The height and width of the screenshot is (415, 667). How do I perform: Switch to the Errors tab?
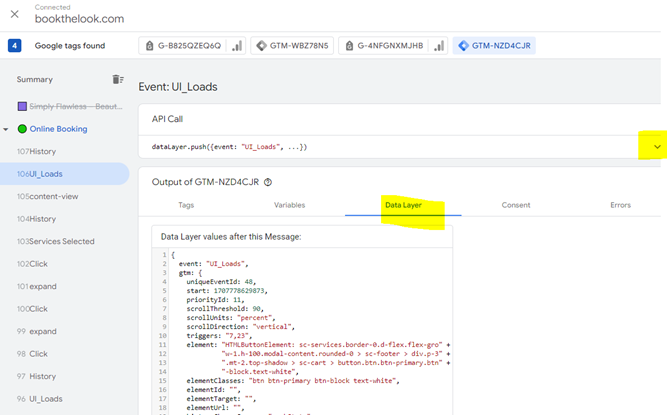(x=620, y=205)
